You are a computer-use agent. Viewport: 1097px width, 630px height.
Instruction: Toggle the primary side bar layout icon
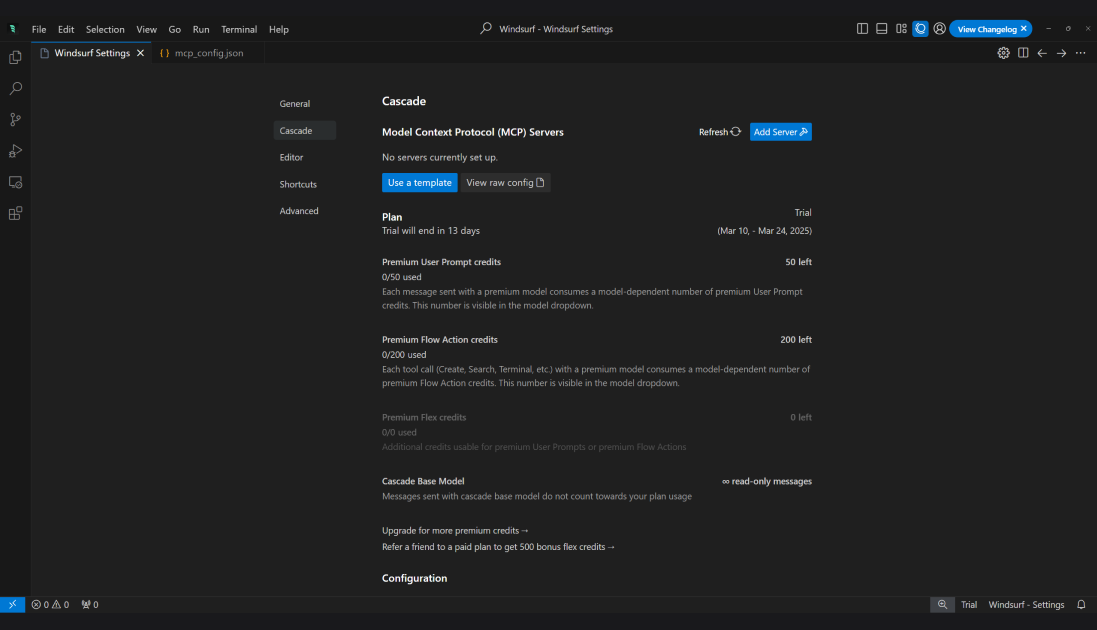(862, 29)
